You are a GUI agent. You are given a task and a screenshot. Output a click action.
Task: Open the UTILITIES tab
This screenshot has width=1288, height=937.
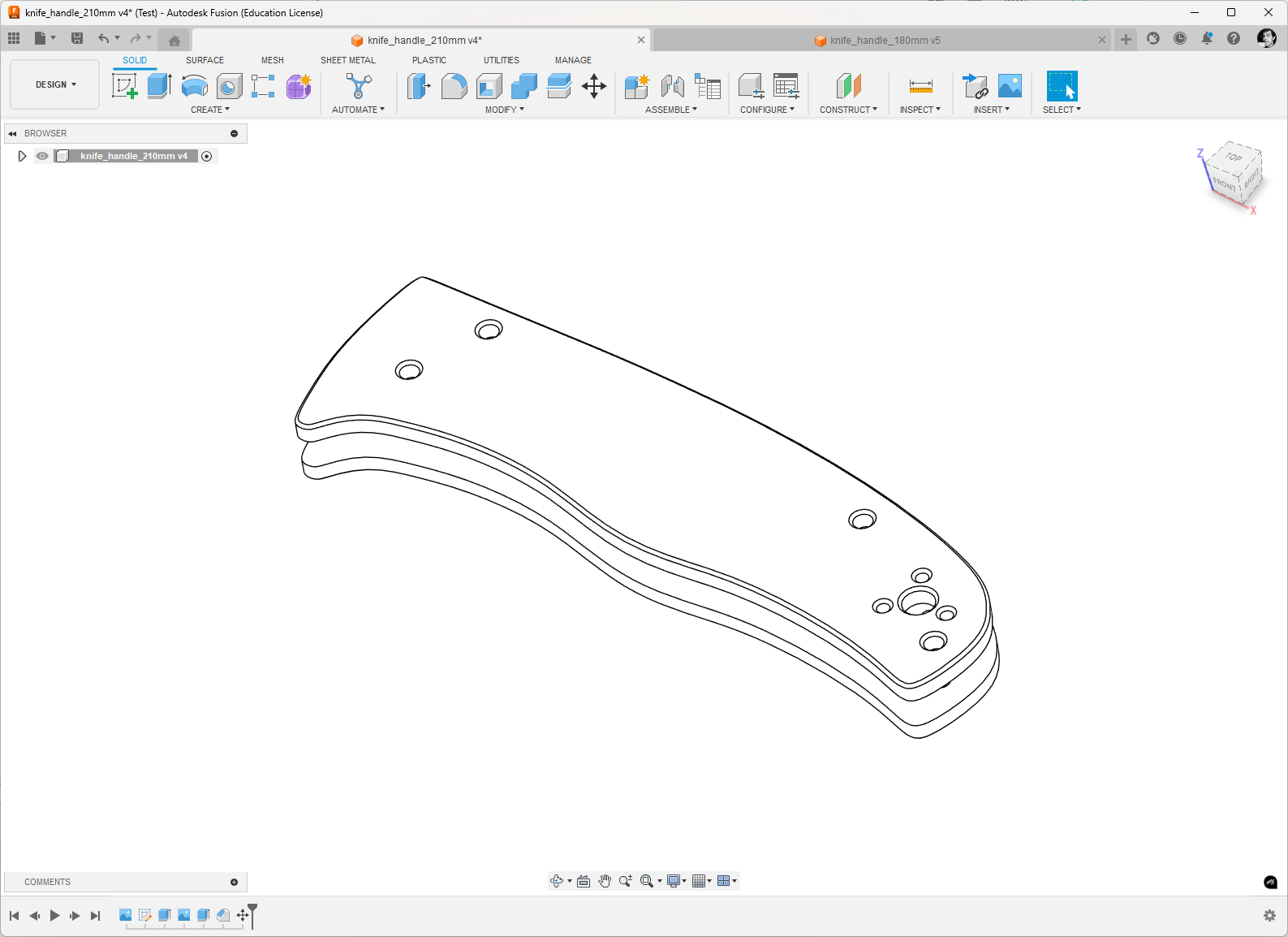[x=502, y=60]
